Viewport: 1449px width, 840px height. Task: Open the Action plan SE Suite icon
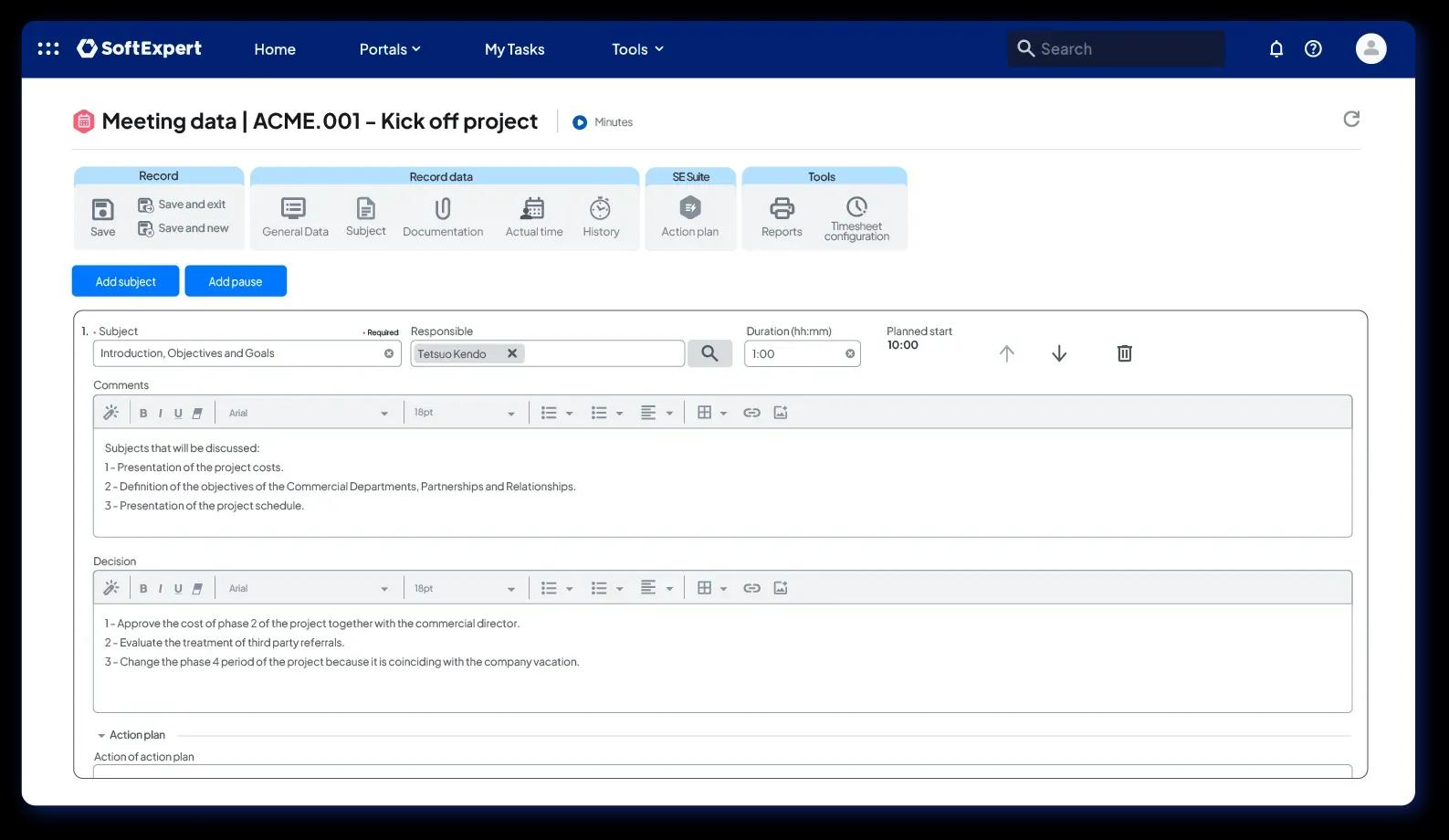pos(690,208)
